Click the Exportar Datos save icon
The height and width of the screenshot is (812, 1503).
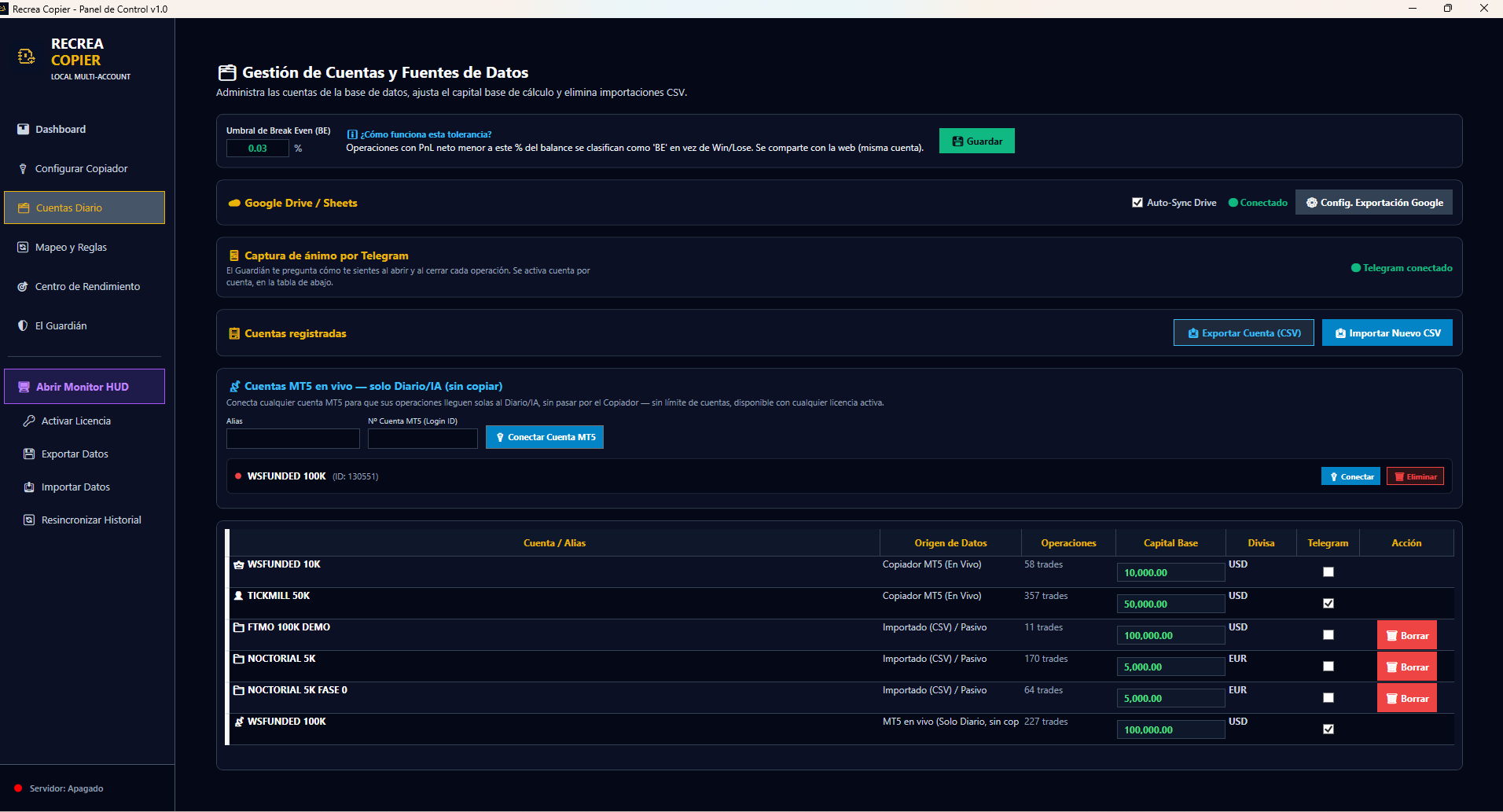(x=29, y=454)
